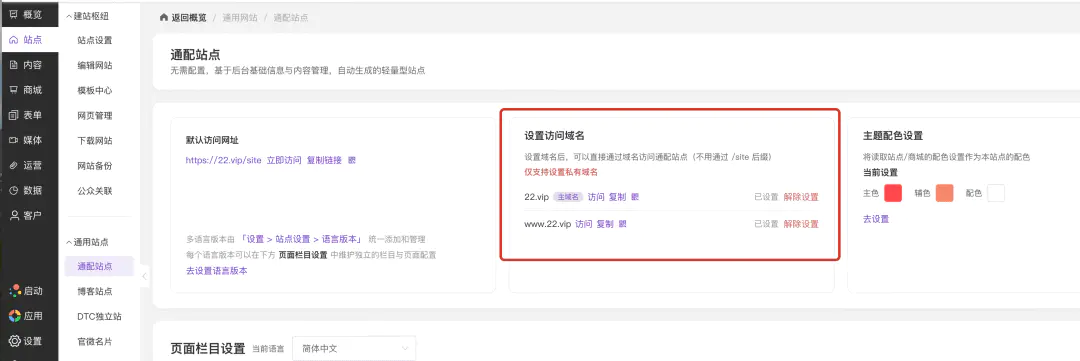Viewport: 1080px width, 361px height.
Task: Open 网站备份 in the submenu
Action: point(95,166)
